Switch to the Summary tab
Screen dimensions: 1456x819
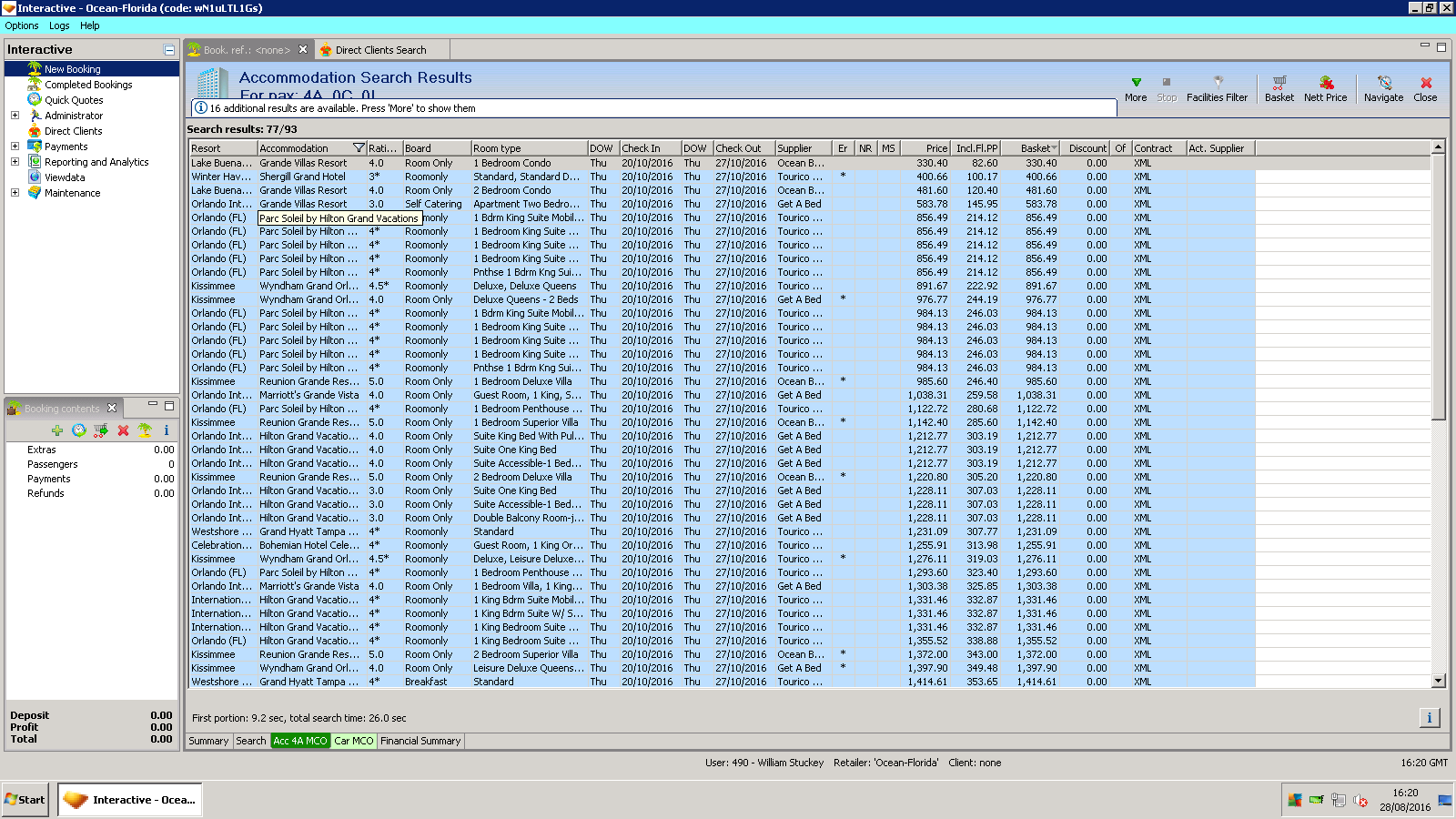[208, 741]
